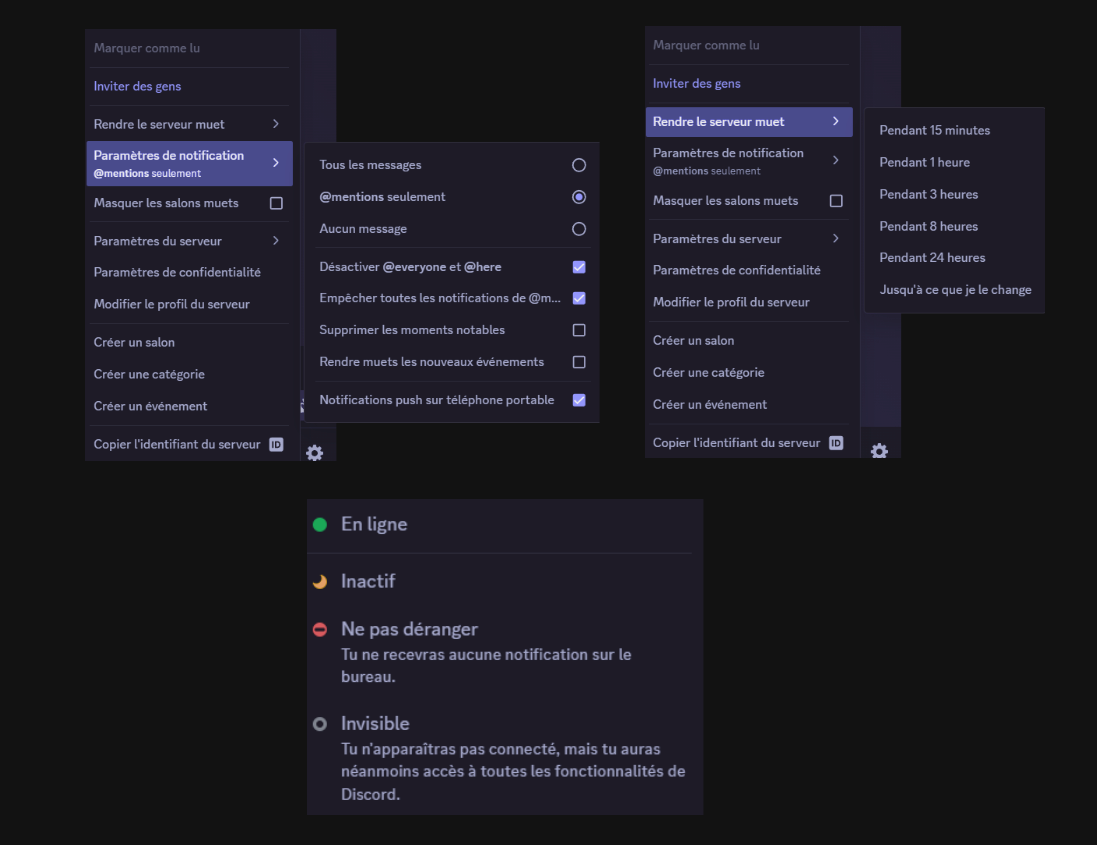Expand Paramètres de notification in the right menu
The width and height of the screenshot is (1097, 845).
tap(749, 161)
